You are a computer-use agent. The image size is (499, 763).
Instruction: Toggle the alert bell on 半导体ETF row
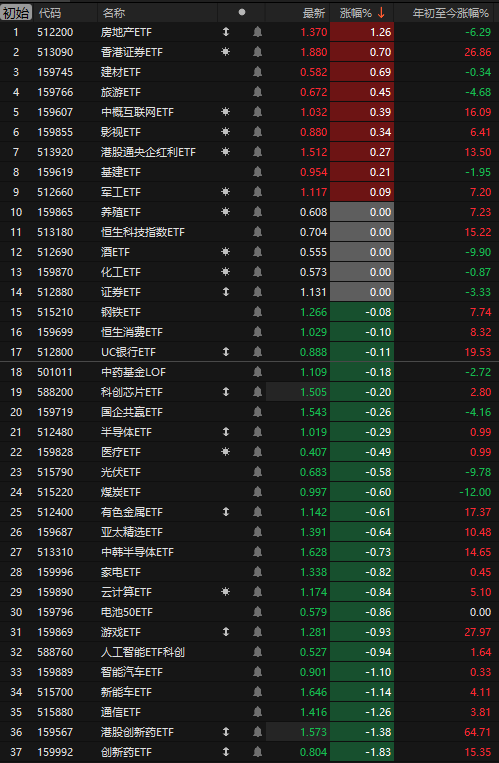pos(258,432)
